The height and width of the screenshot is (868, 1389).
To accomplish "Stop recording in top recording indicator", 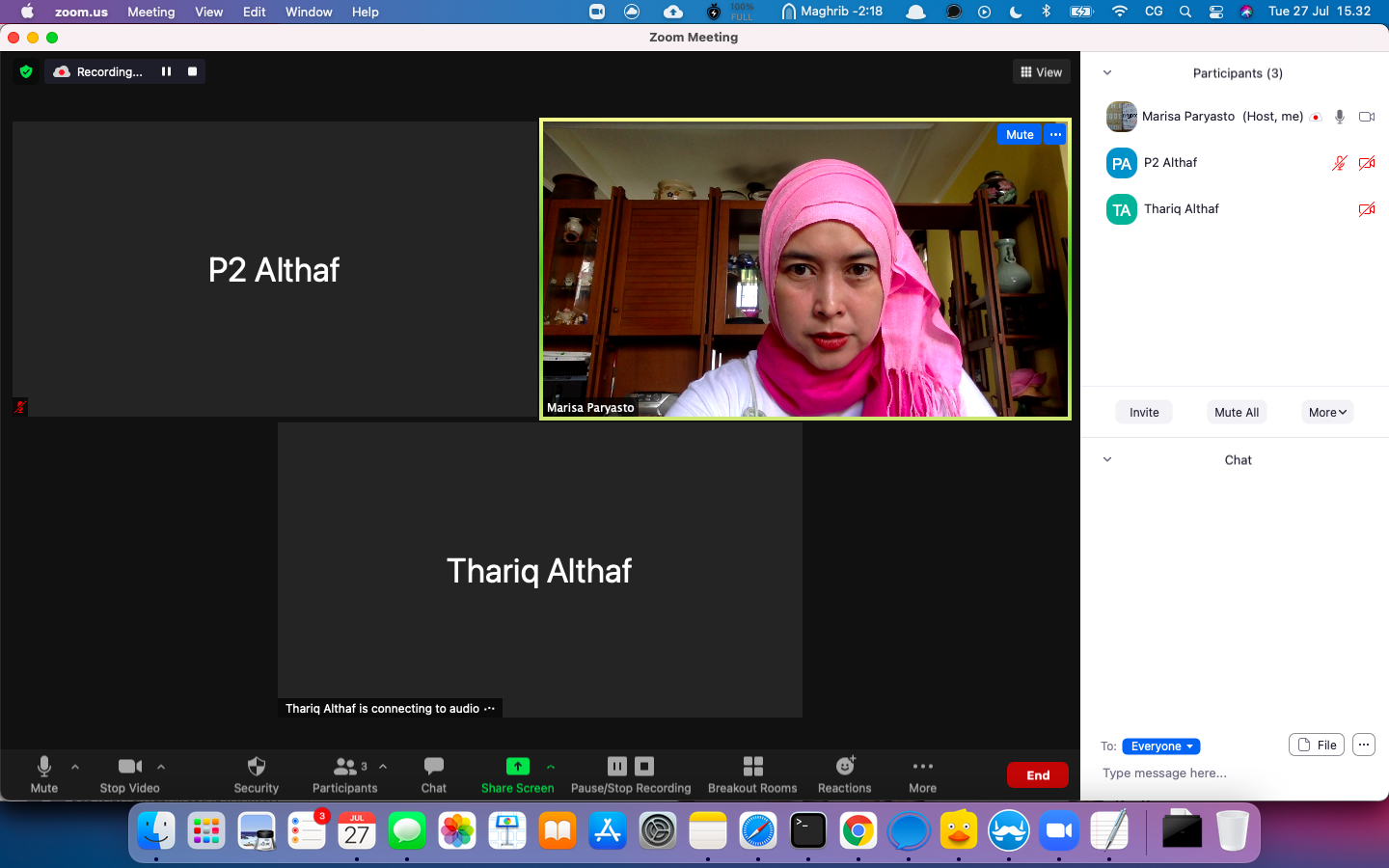I will point(192,71).
